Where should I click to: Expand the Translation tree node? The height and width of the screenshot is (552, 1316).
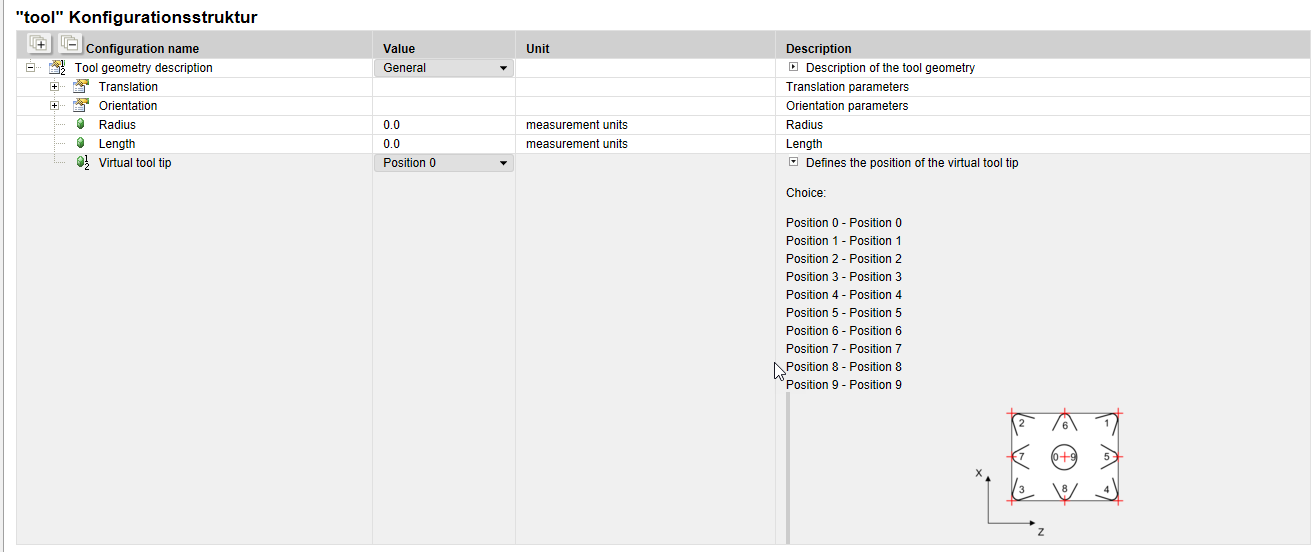tap(55, 87)
